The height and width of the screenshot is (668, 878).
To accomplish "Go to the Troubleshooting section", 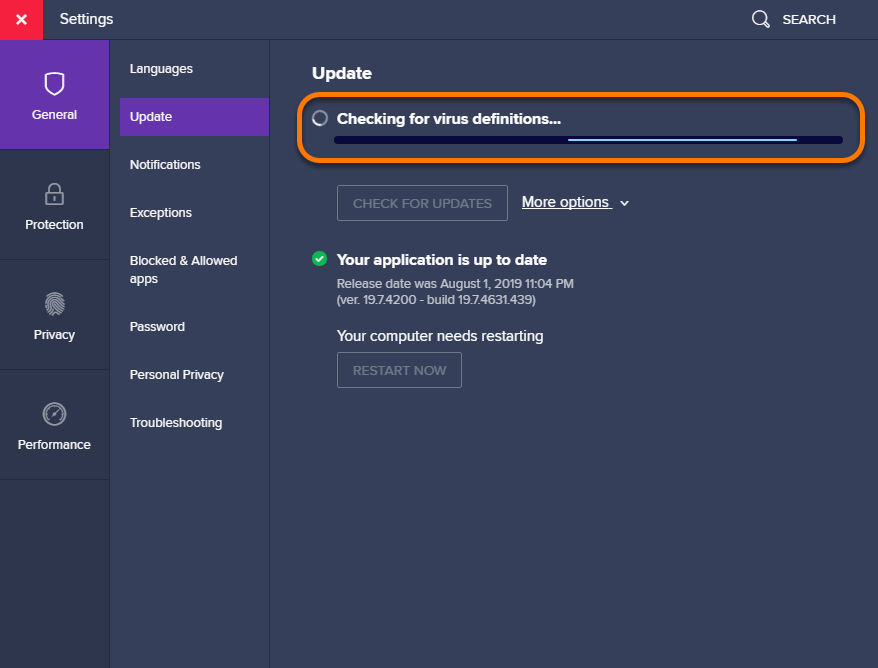I will coord(176,423).
